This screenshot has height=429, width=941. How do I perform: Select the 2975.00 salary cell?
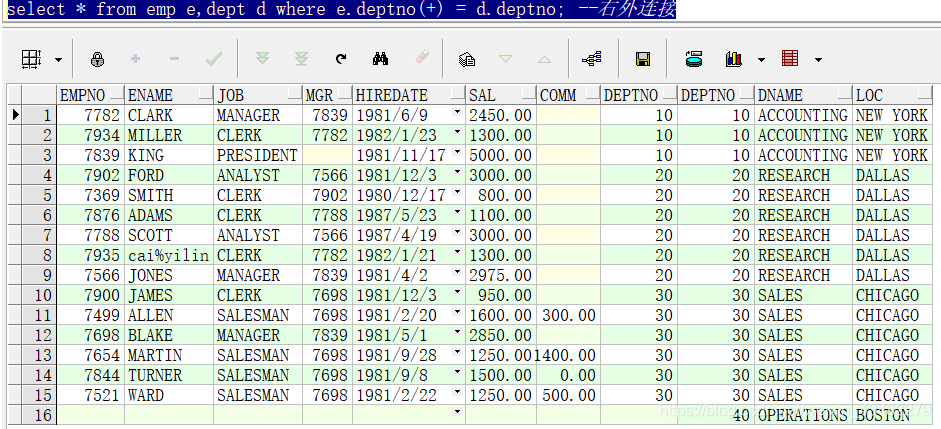[501, 275]
